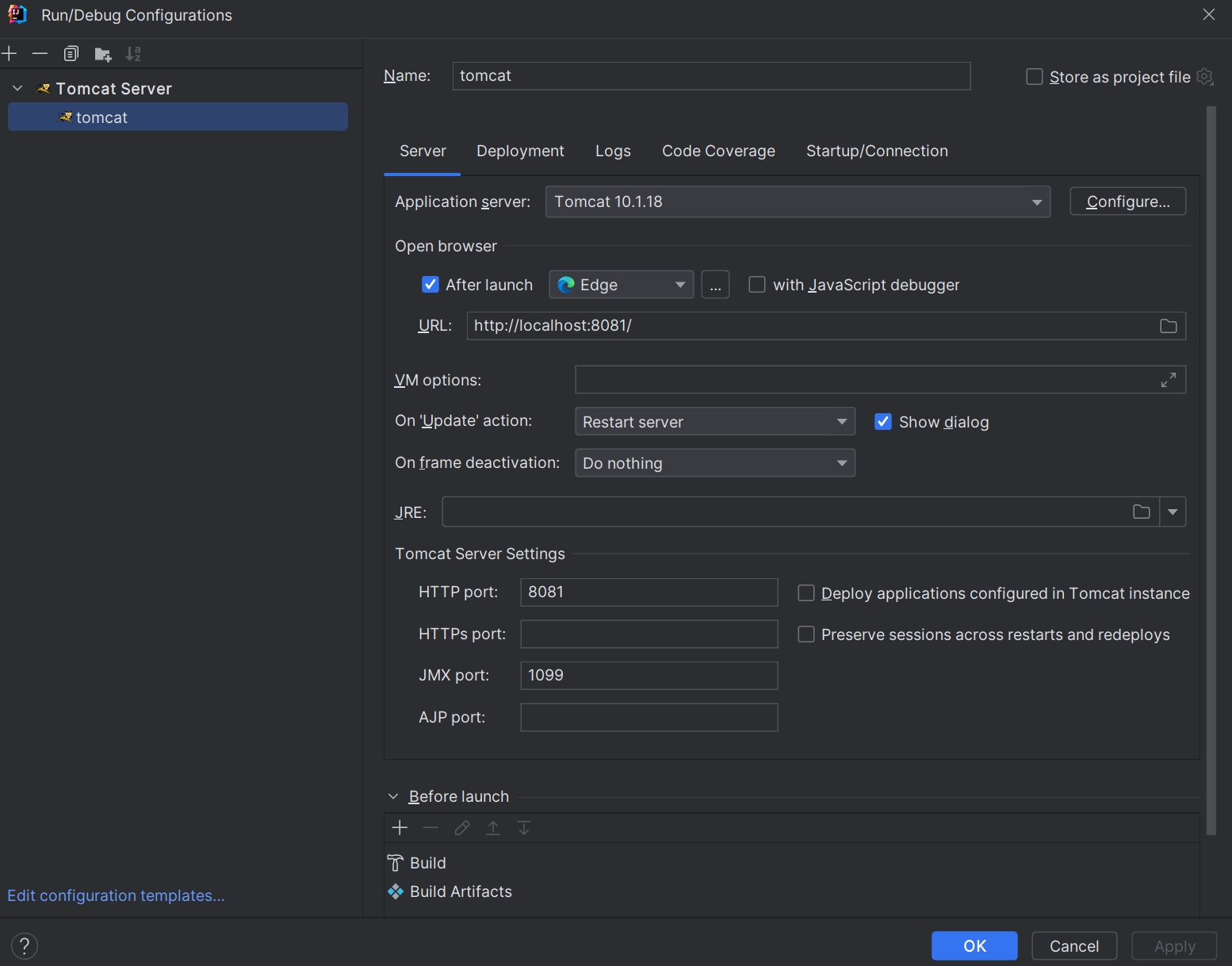1232x966 pixels.
Task: Add a new run configuration
Action: [10, 54]
